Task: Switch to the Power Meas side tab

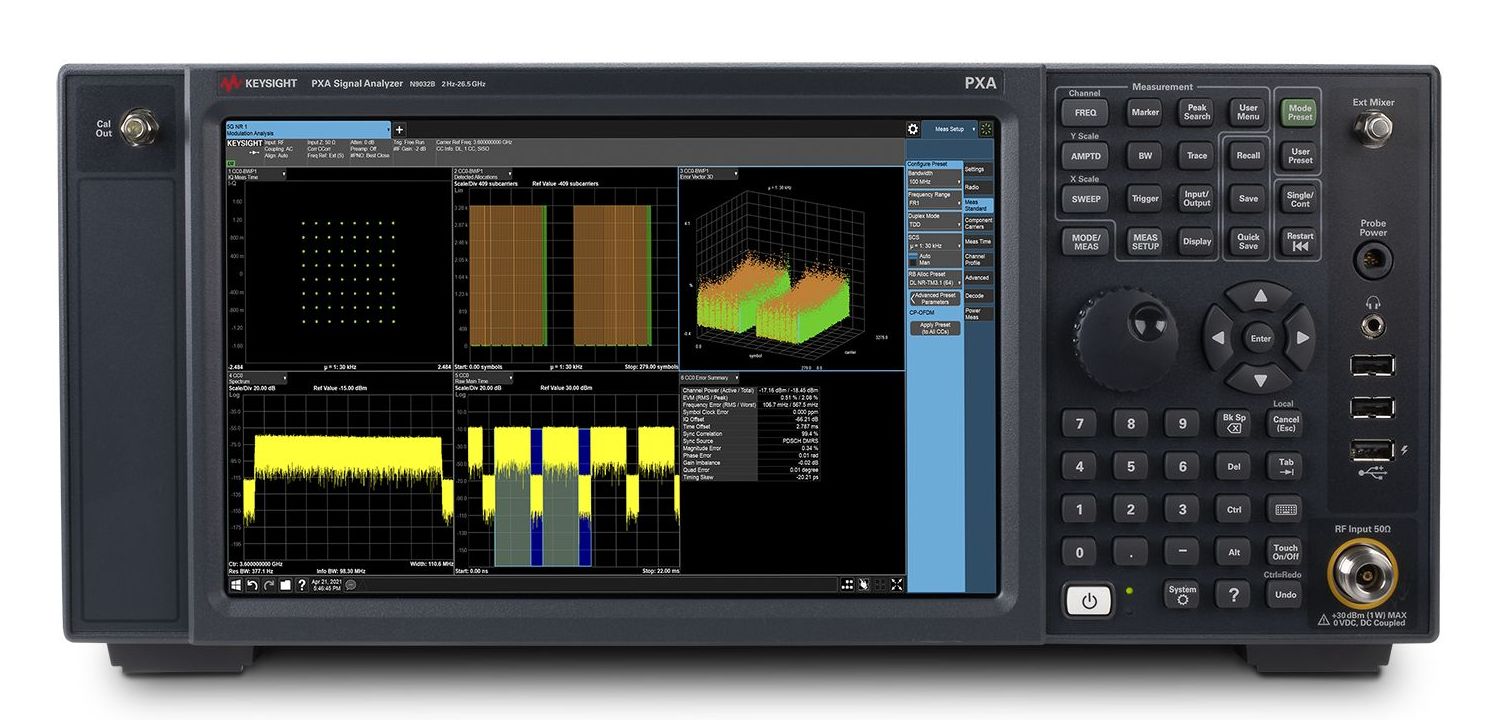Action: (x=978, y=314)
